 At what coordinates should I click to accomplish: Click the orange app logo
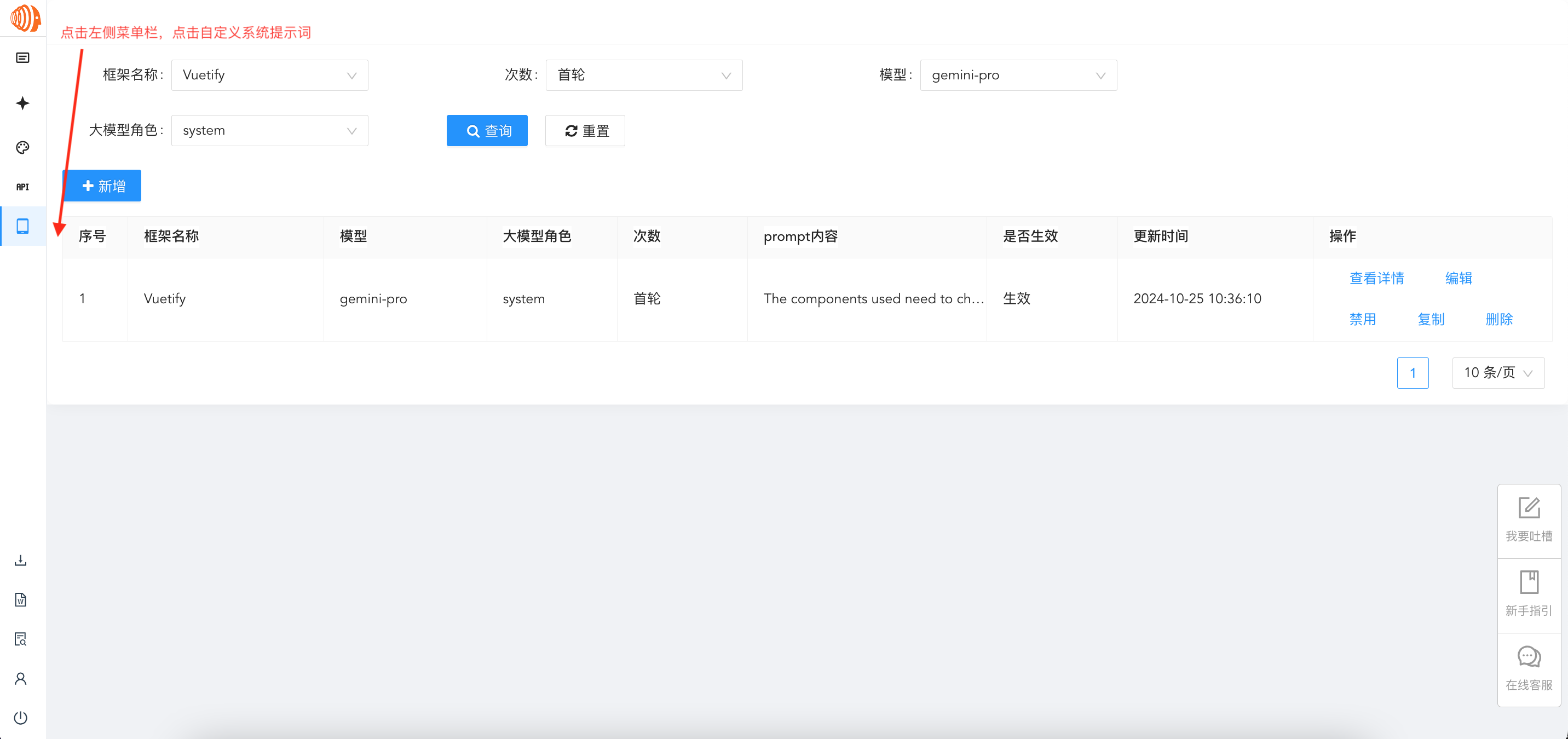click(23, 18)
